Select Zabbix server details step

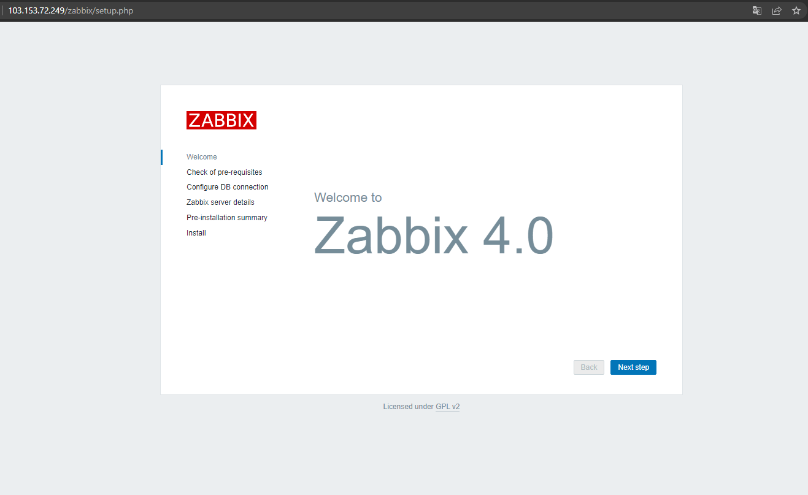coord(220,202)
